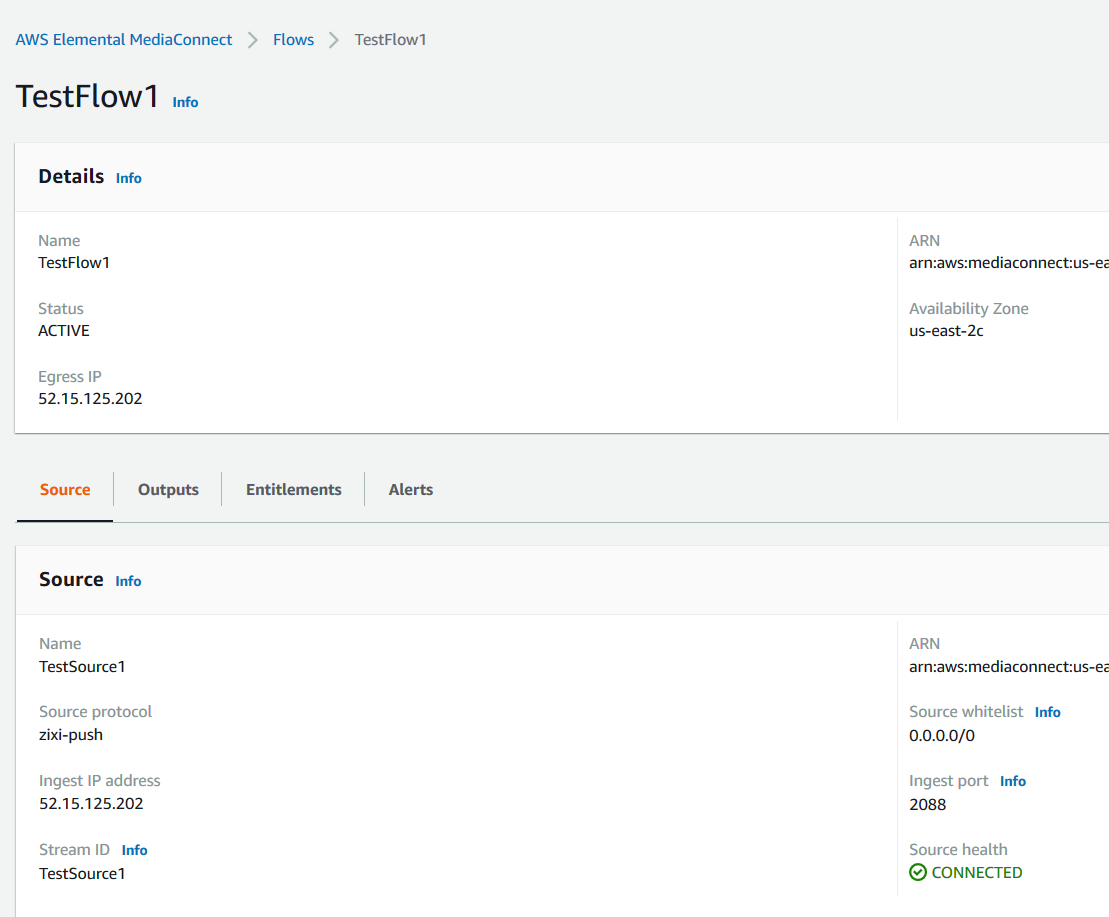Select source whitelist value 0.0.0.0/0

942,736
